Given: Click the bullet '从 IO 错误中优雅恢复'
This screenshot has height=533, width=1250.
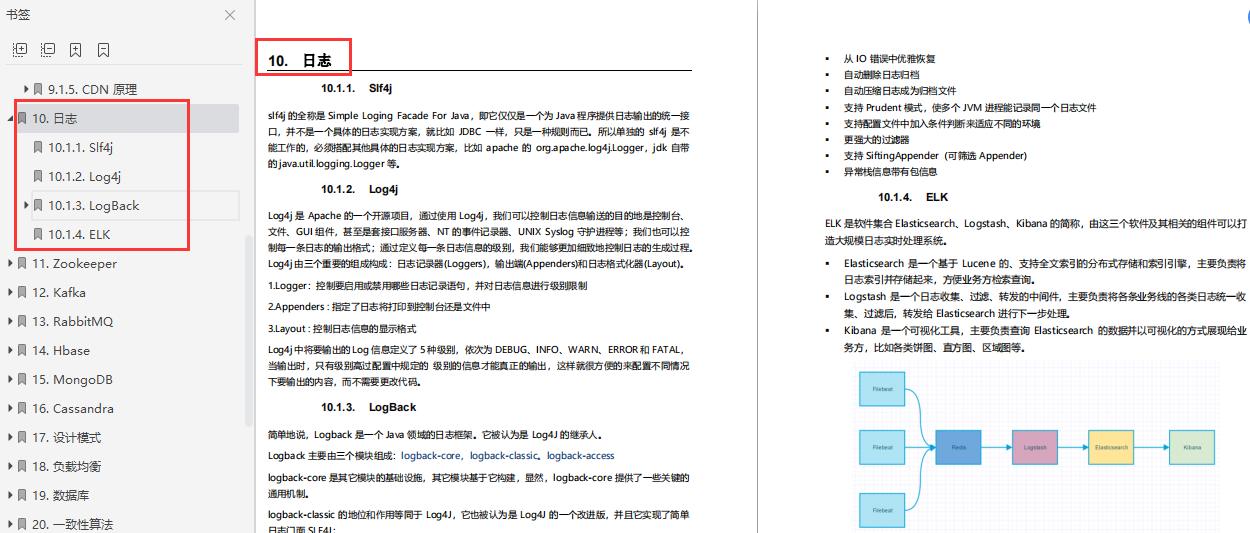Looking at the screenshot, I should pos(889,59).
